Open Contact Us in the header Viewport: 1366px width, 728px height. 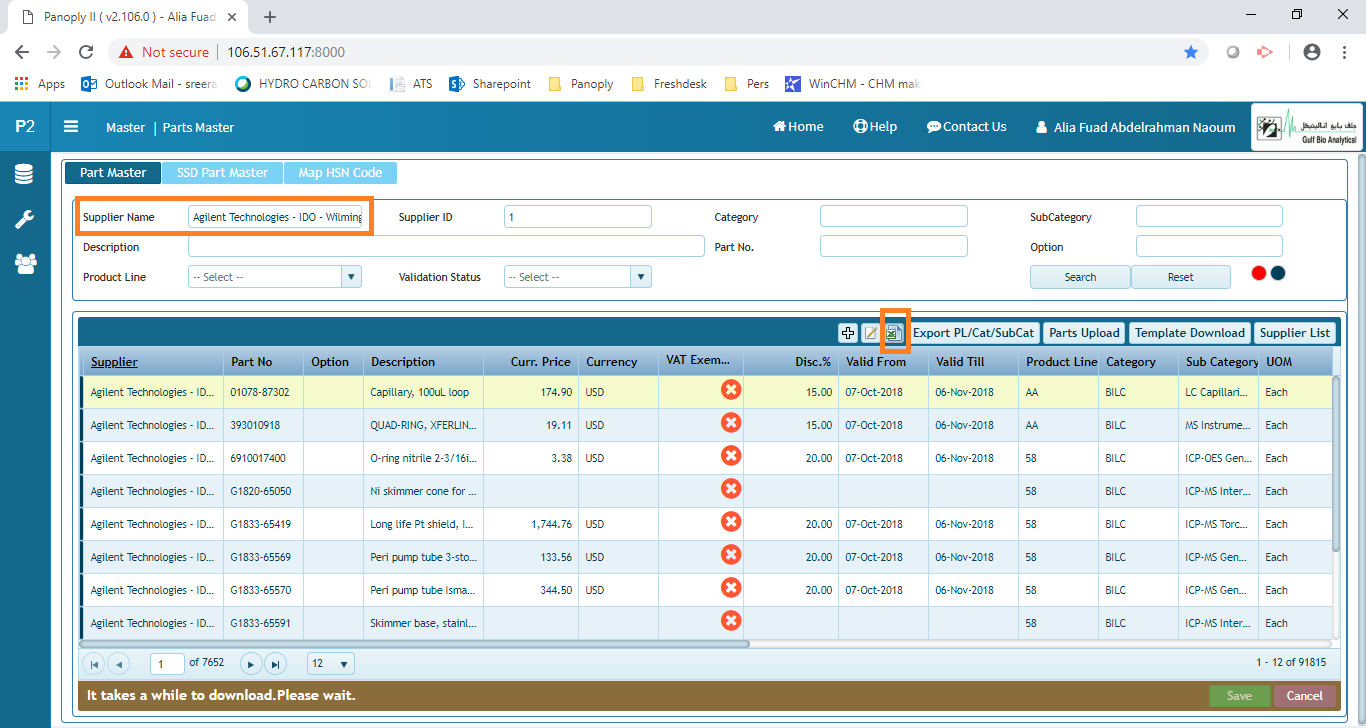tap(966, 126)
